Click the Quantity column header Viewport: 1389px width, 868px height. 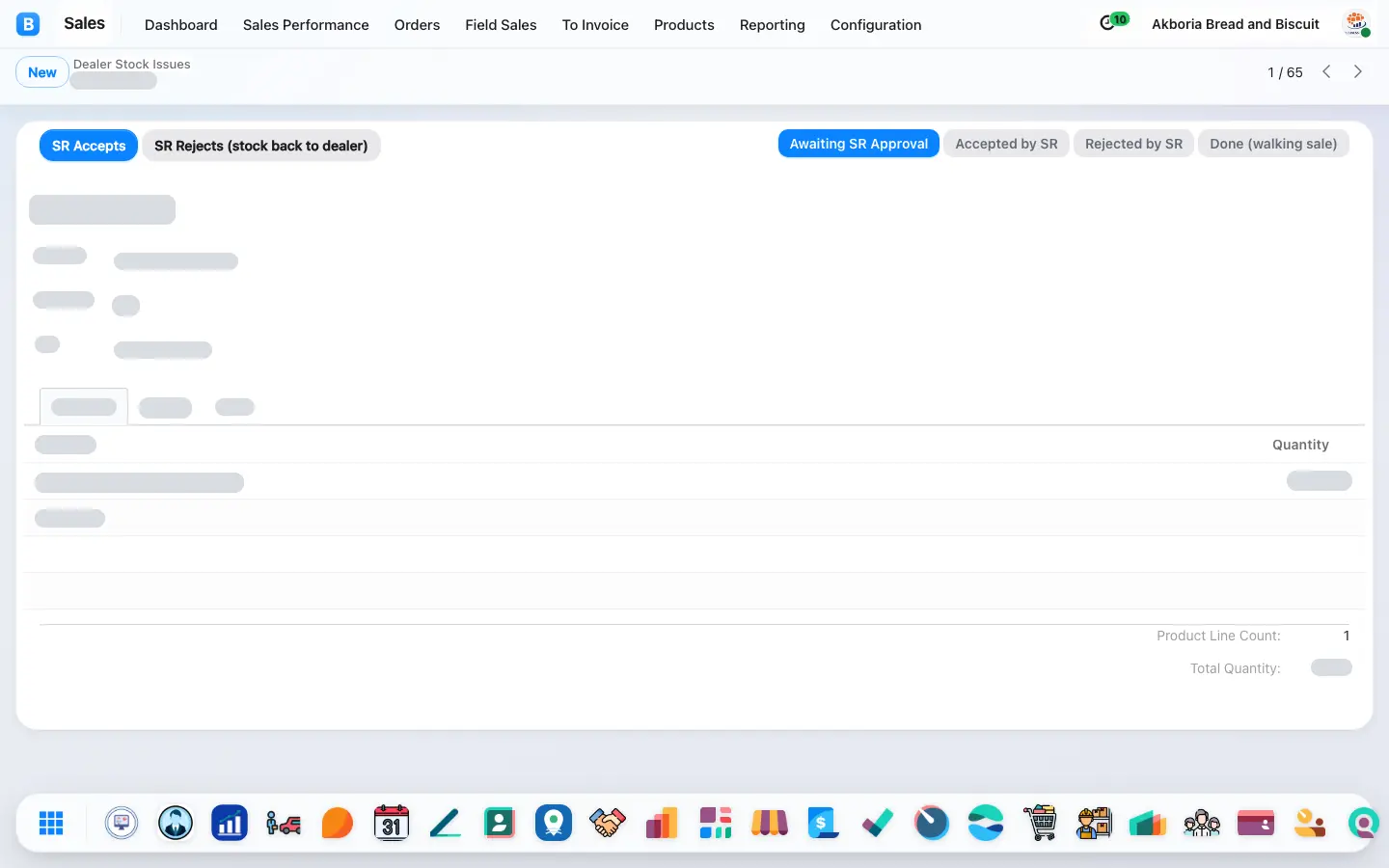1300,445
